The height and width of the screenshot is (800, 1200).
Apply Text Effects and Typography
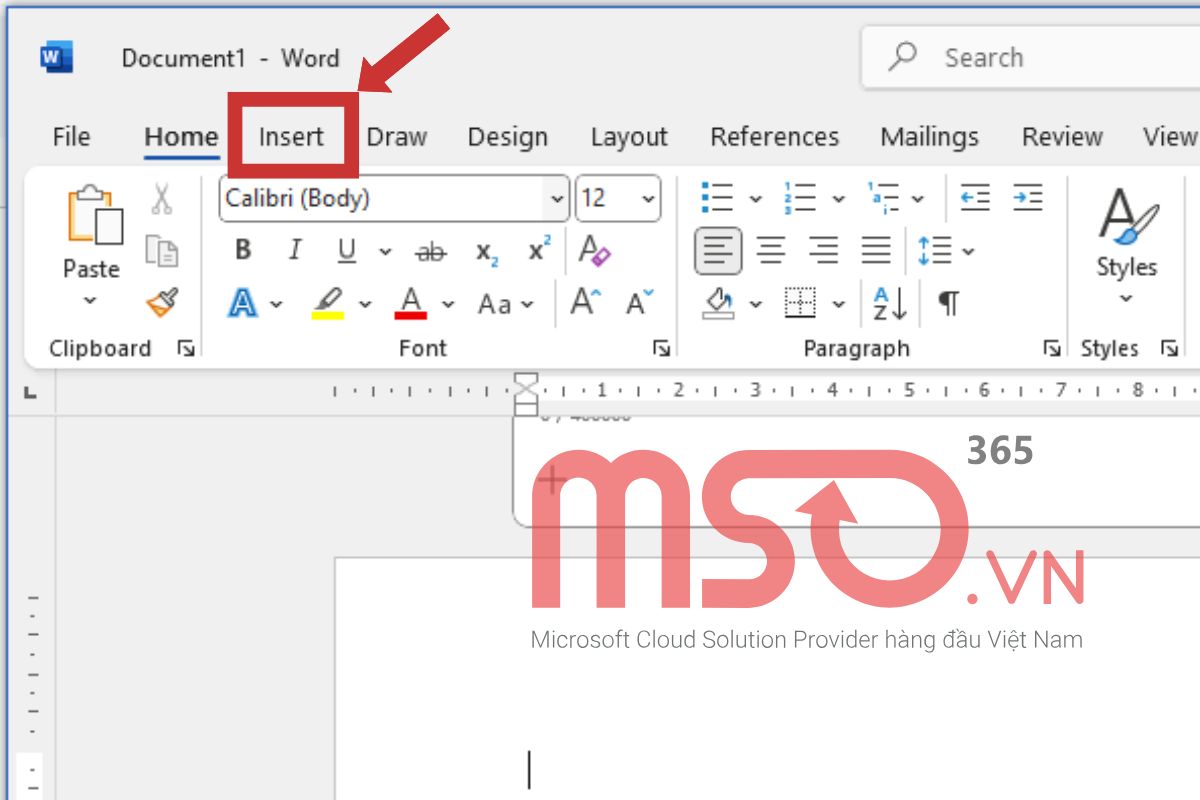tap(243, 302)
